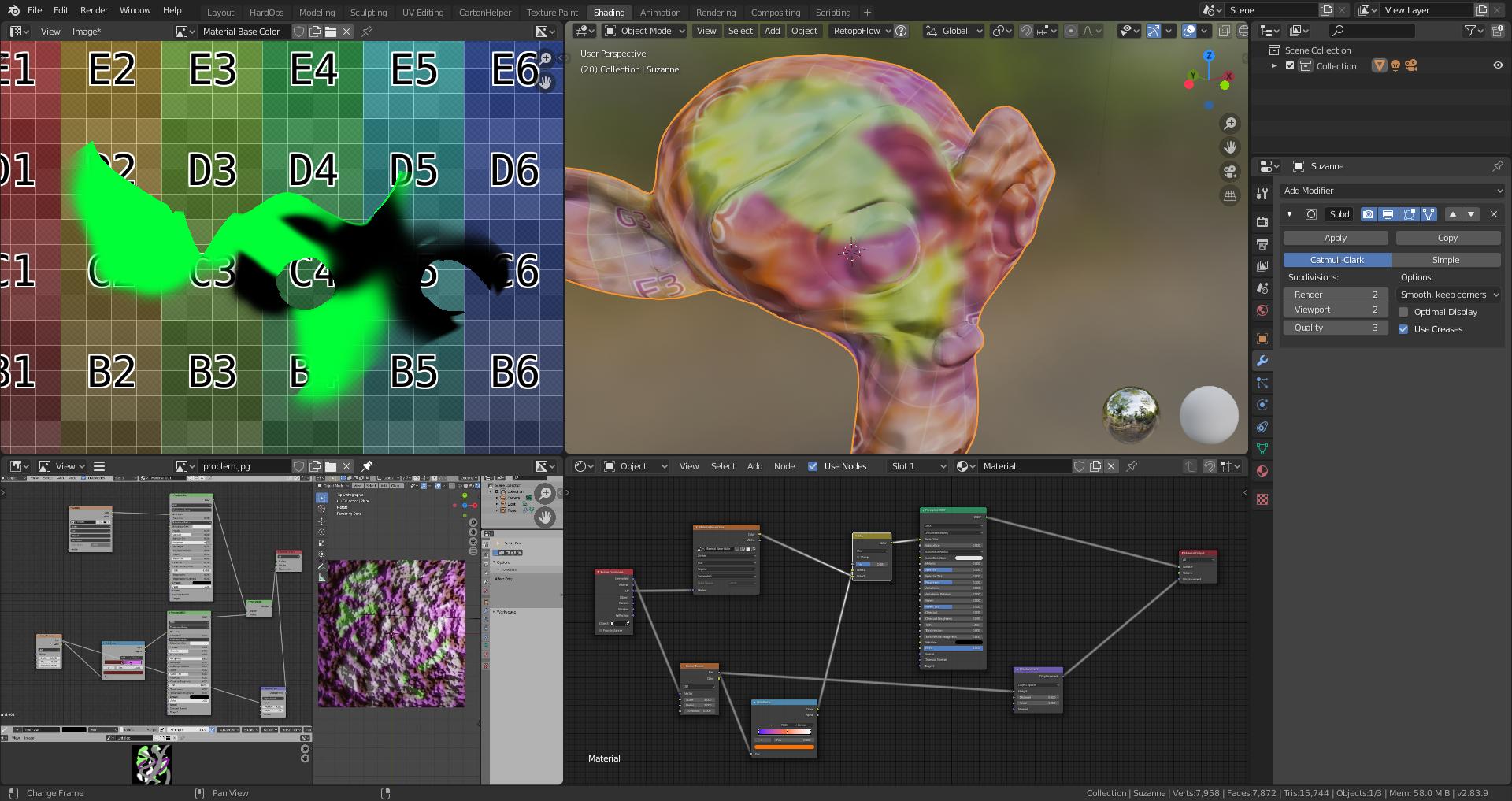Viewport: 1512px width, 801px height.
Task: Enable Use Creases in the Subdivision modifier
Action: [x=1403, y=329]
